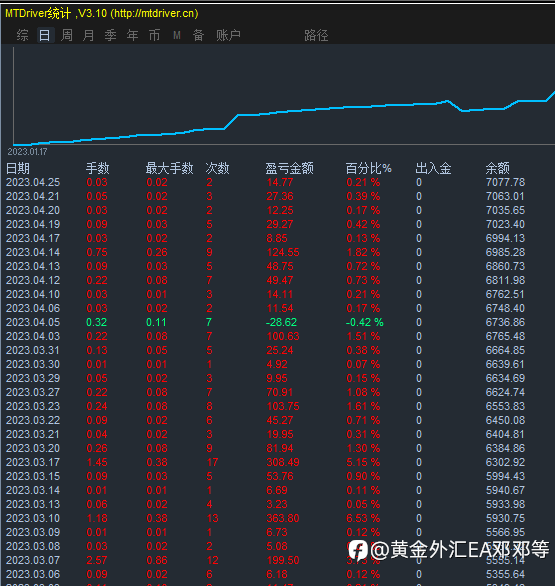The image size is (555, 586).
Task: Click balance value 5355.64
Action: coord(505,574)
